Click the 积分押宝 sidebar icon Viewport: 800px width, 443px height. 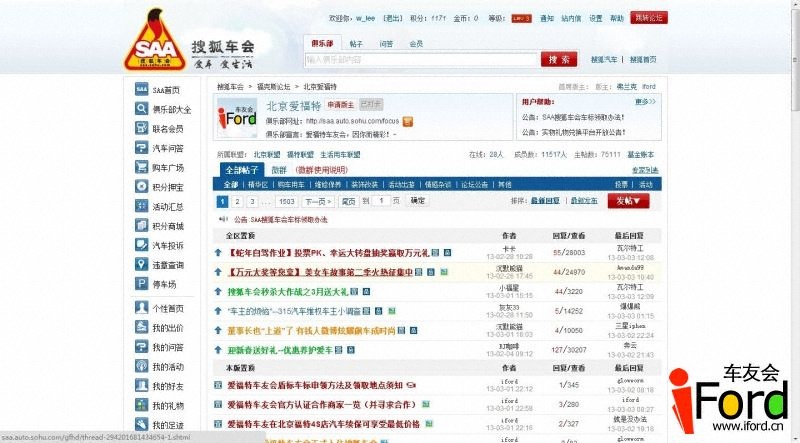(141, 187)
